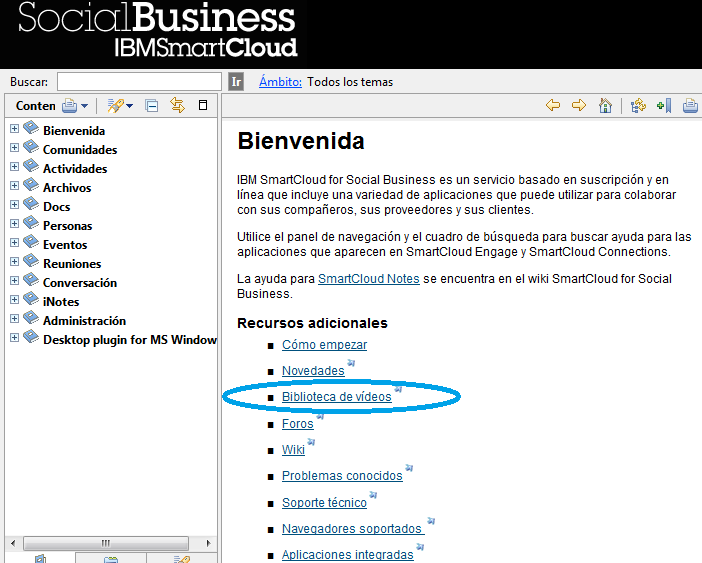Viewport: 702px width, 563px height.
Task: Open the Biblioteca de vídeos link
Action: (x=337, y=397)
